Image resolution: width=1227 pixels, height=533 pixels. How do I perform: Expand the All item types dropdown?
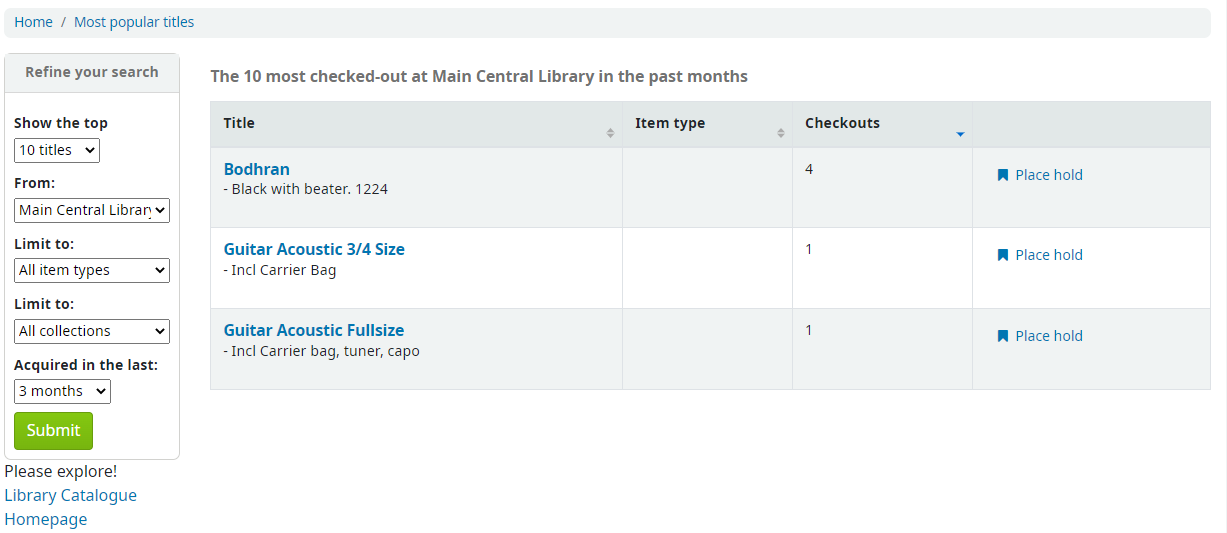point(92,270)
